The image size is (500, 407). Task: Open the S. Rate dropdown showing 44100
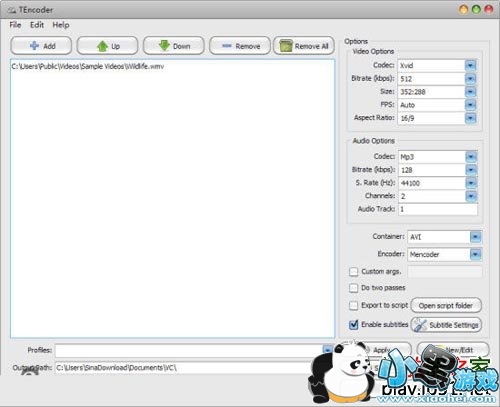pyautogui.click(x=471, y=183)
